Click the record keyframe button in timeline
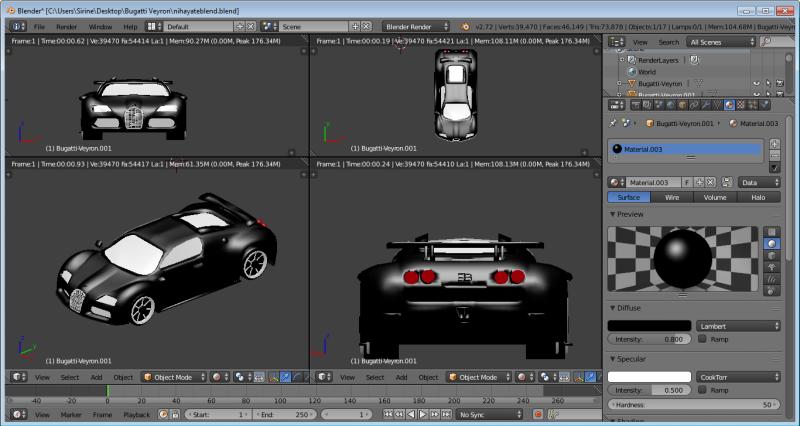Image resolution: width=800 pixels, height=426 pixels. pos(537,414)
